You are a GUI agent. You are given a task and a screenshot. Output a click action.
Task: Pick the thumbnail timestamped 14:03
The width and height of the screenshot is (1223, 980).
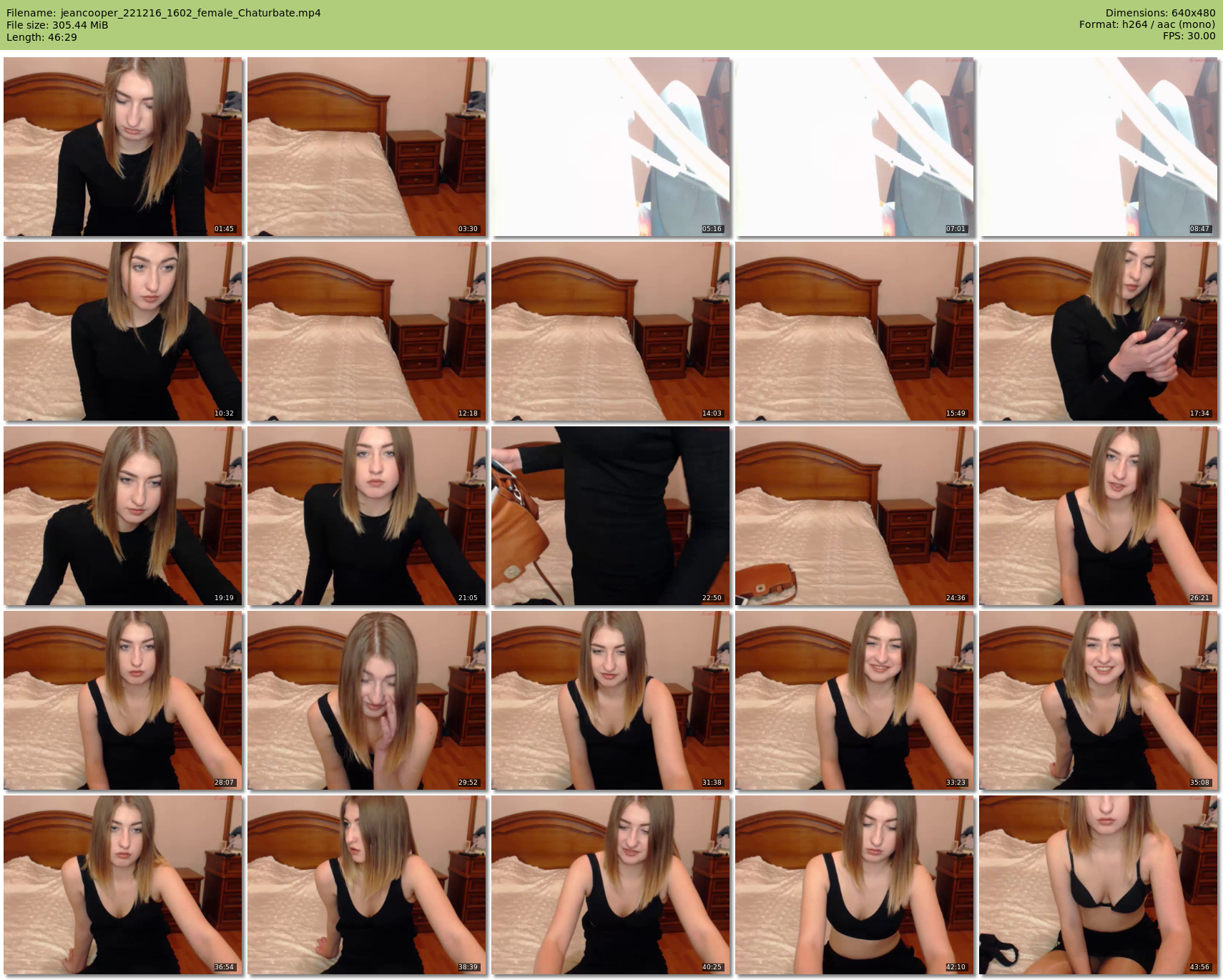(x=611, y=331)
